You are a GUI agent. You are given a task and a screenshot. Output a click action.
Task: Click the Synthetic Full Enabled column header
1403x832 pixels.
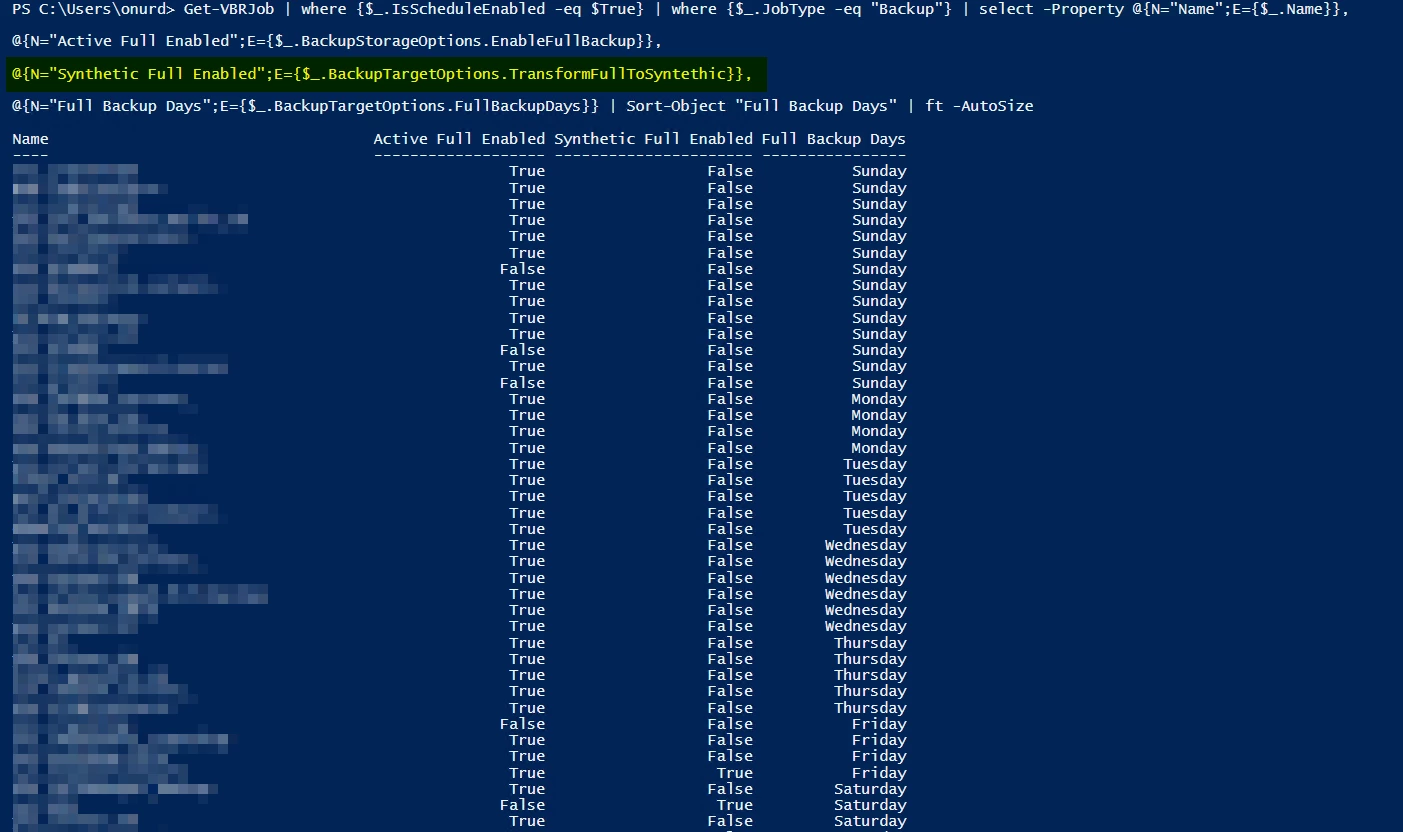point(653,139)
